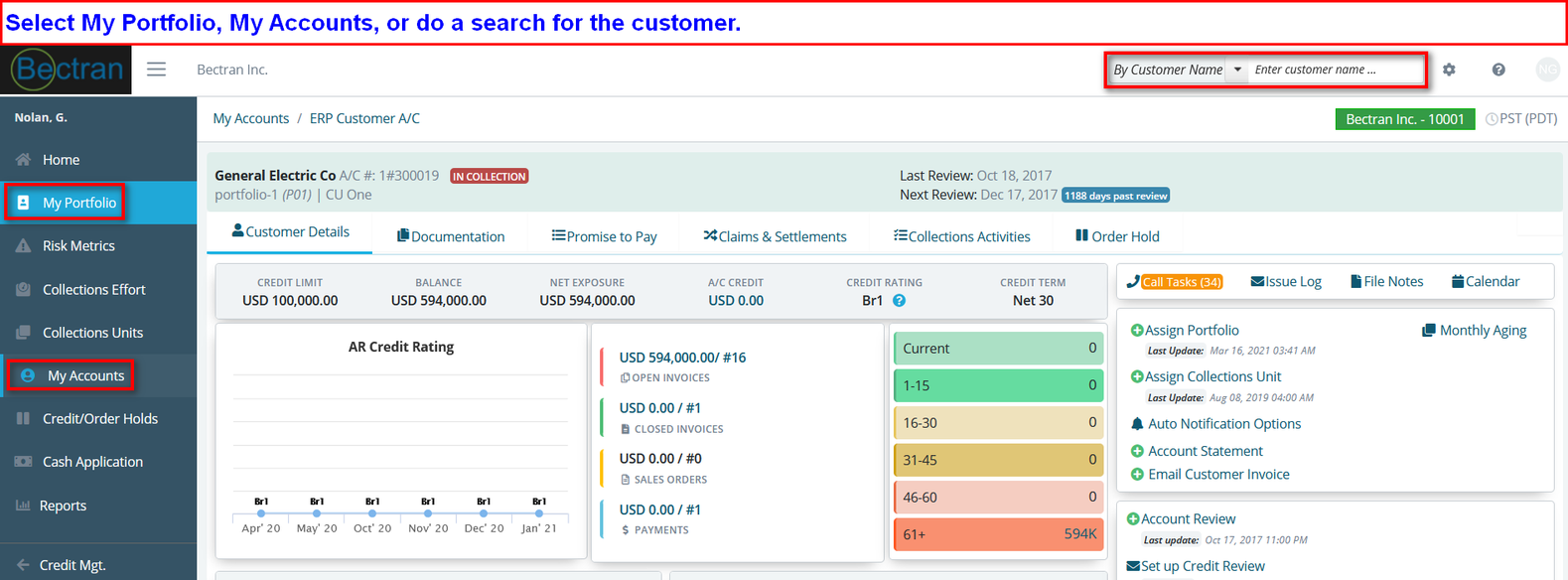This screenshot has width=1568, height=580.
Task: Open the Account Statement link
Action: [1206, 451]
